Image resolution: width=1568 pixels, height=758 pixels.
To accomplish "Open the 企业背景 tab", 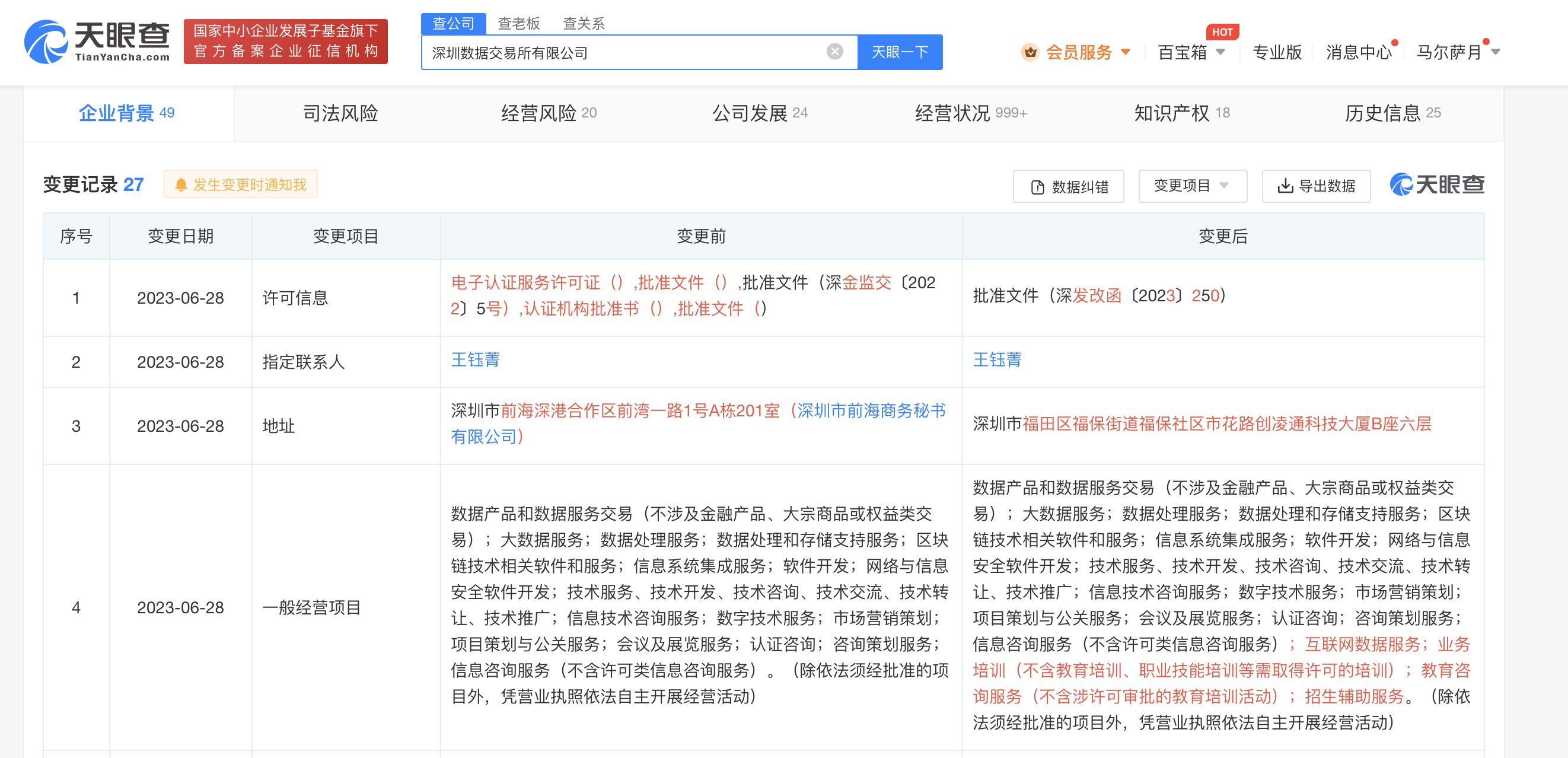I will pos(128,113).
